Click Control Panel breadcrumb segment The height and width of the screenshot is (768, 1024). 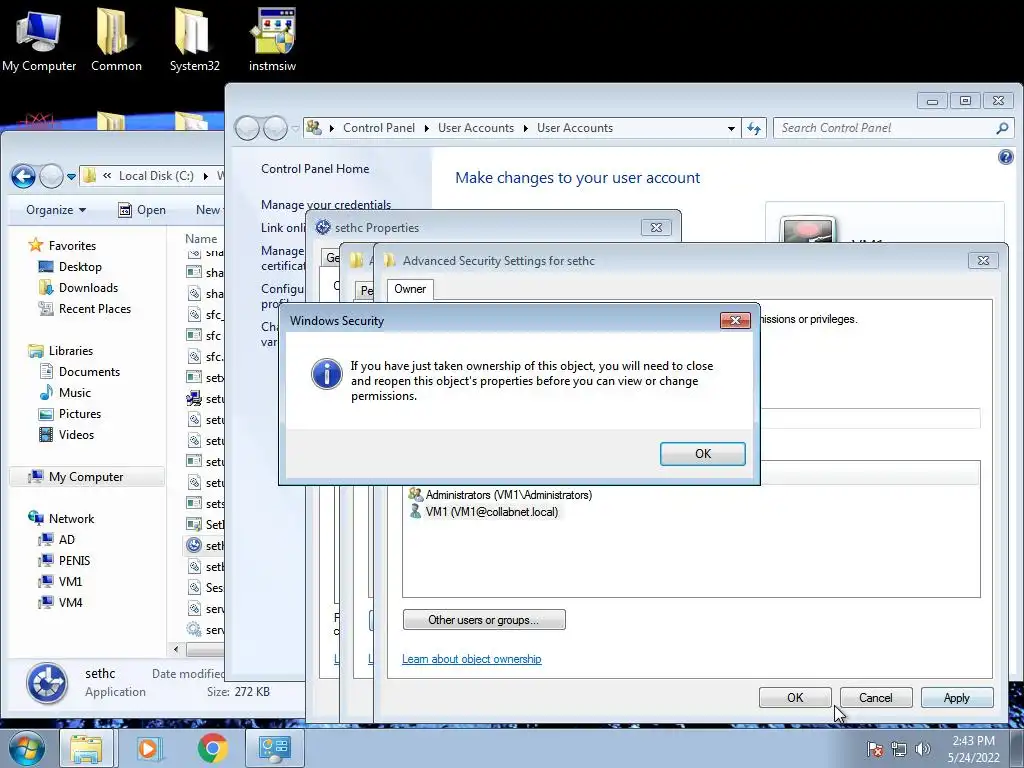(x=379, y=128)
